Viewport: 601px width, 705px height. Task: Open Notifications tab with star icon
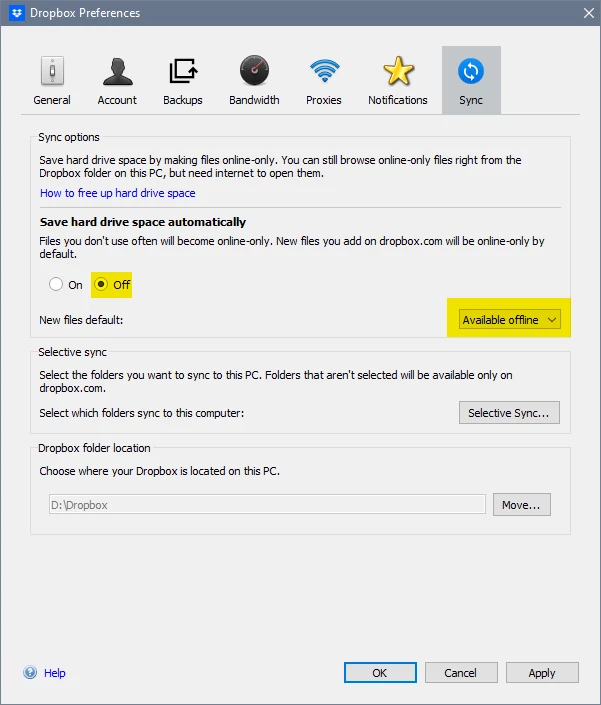(398, 80)
